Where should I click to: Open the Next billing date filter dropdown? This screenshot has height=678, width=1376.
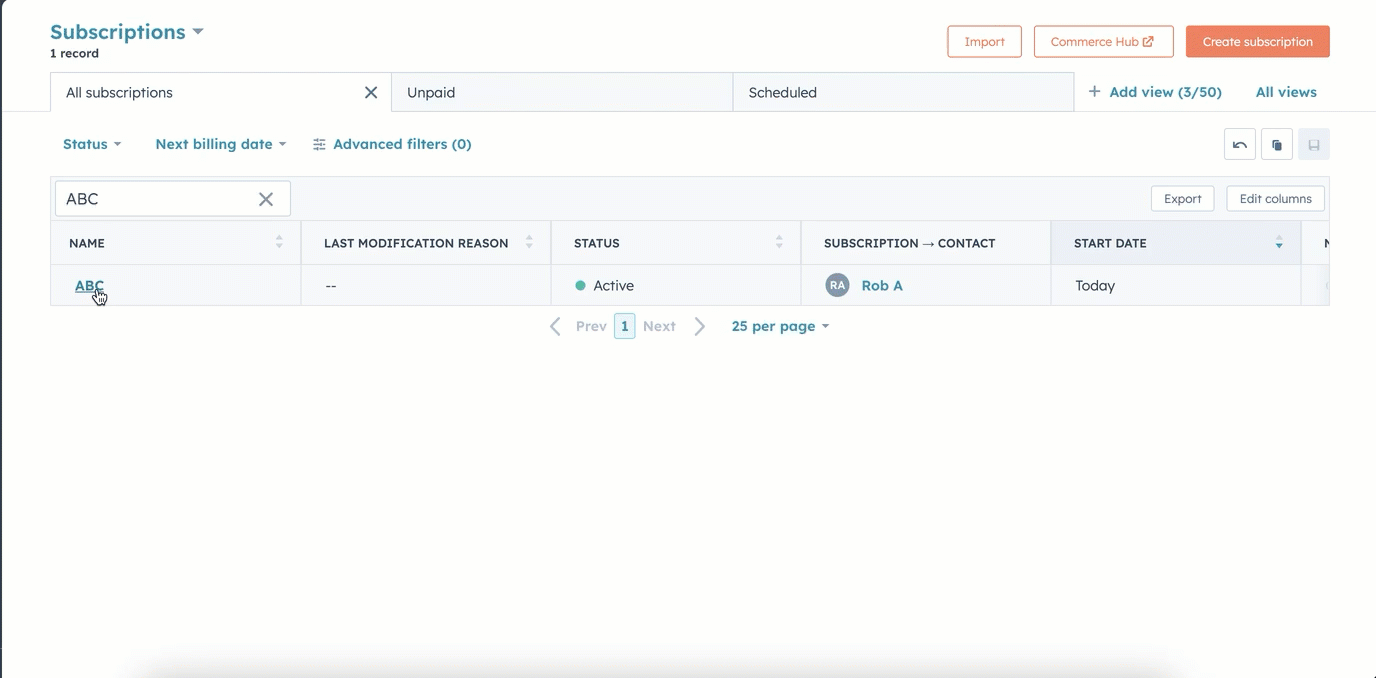coord(220,143)
